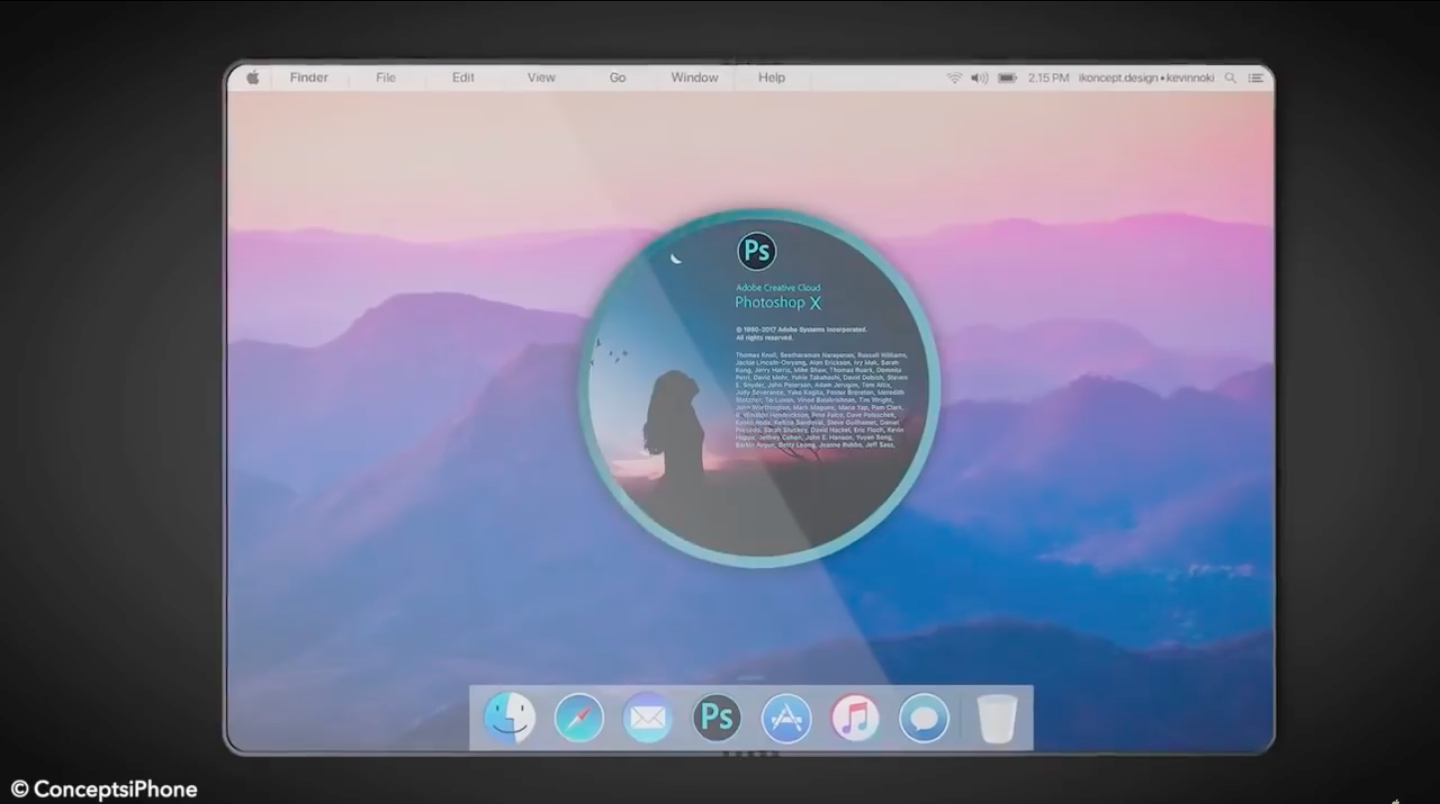Open the Window menu
This screenshot has height=804, width=1440.
point(694,77)
